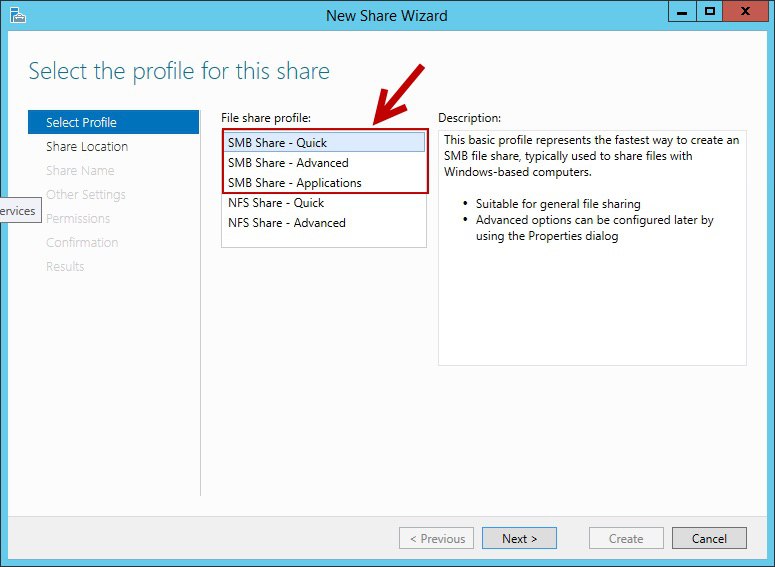This screenshot has width=775, height=567.
Task: Select the SMB Share - Applications profile
Action: pyautogui.click(x=324, y=183)
